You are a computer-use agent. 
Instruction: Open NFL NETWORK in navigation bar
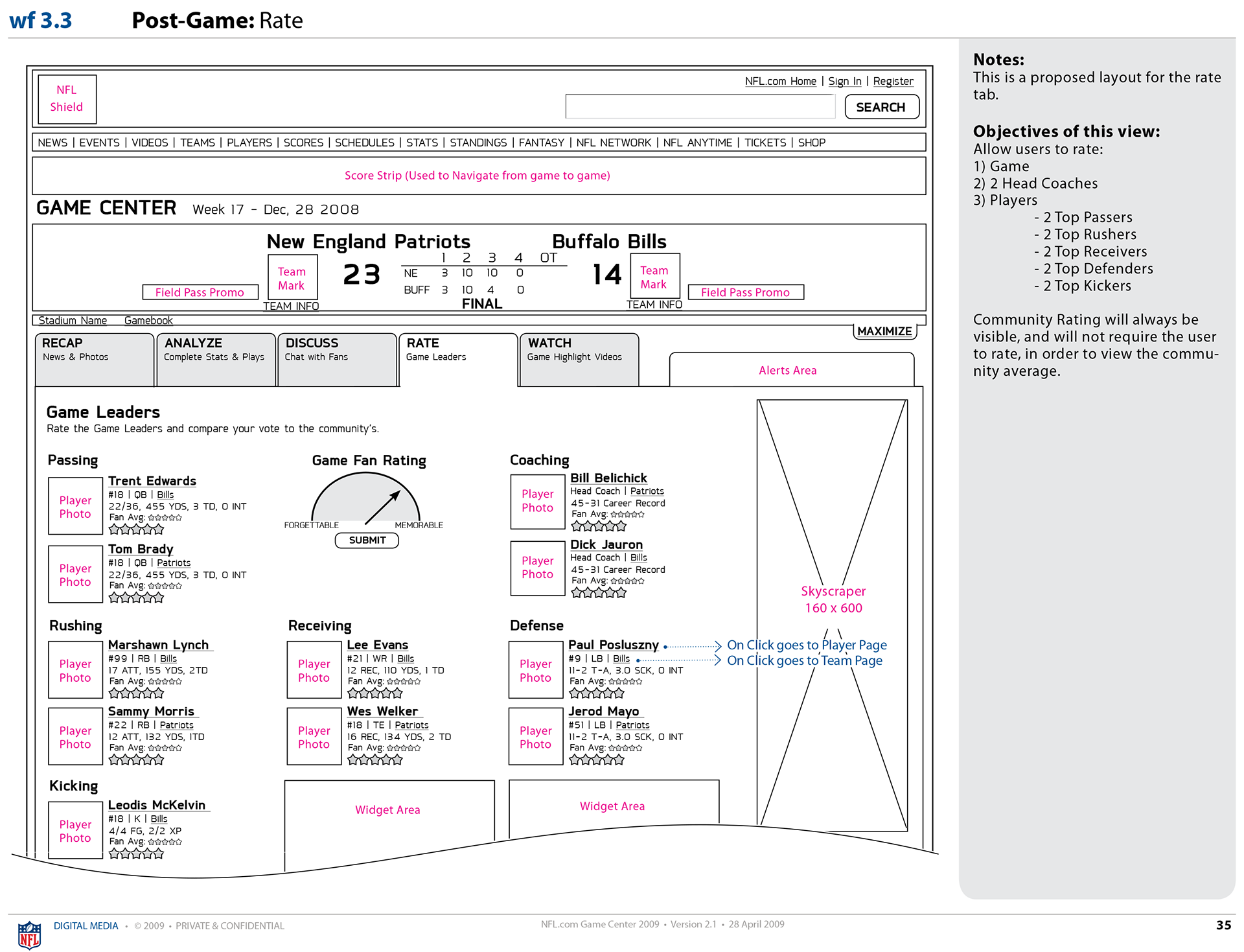(x=614, y=143)
